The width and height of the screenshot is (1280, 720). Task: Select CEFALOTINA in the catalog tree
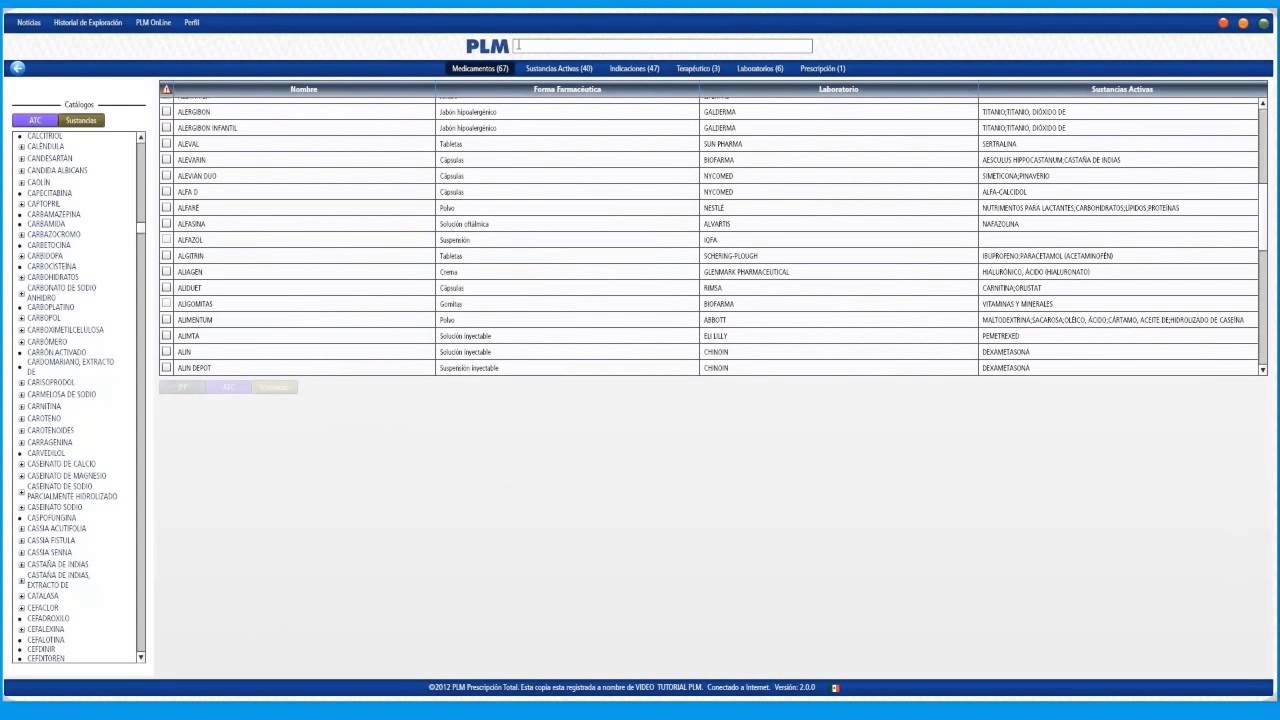point(46,640)
